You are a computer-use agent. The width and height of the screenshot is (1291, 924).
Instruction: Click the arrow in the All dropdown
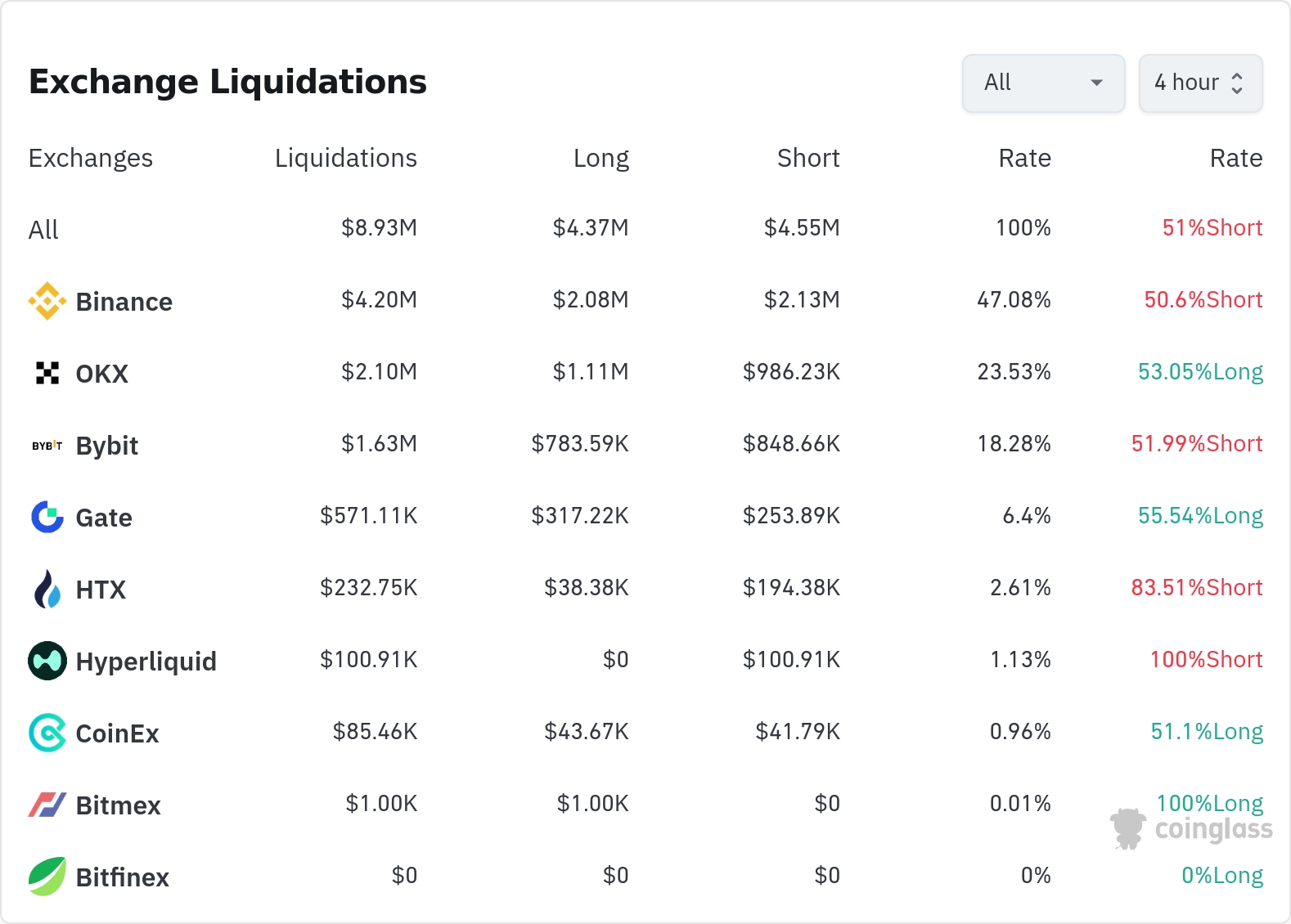click(1097, 83)
